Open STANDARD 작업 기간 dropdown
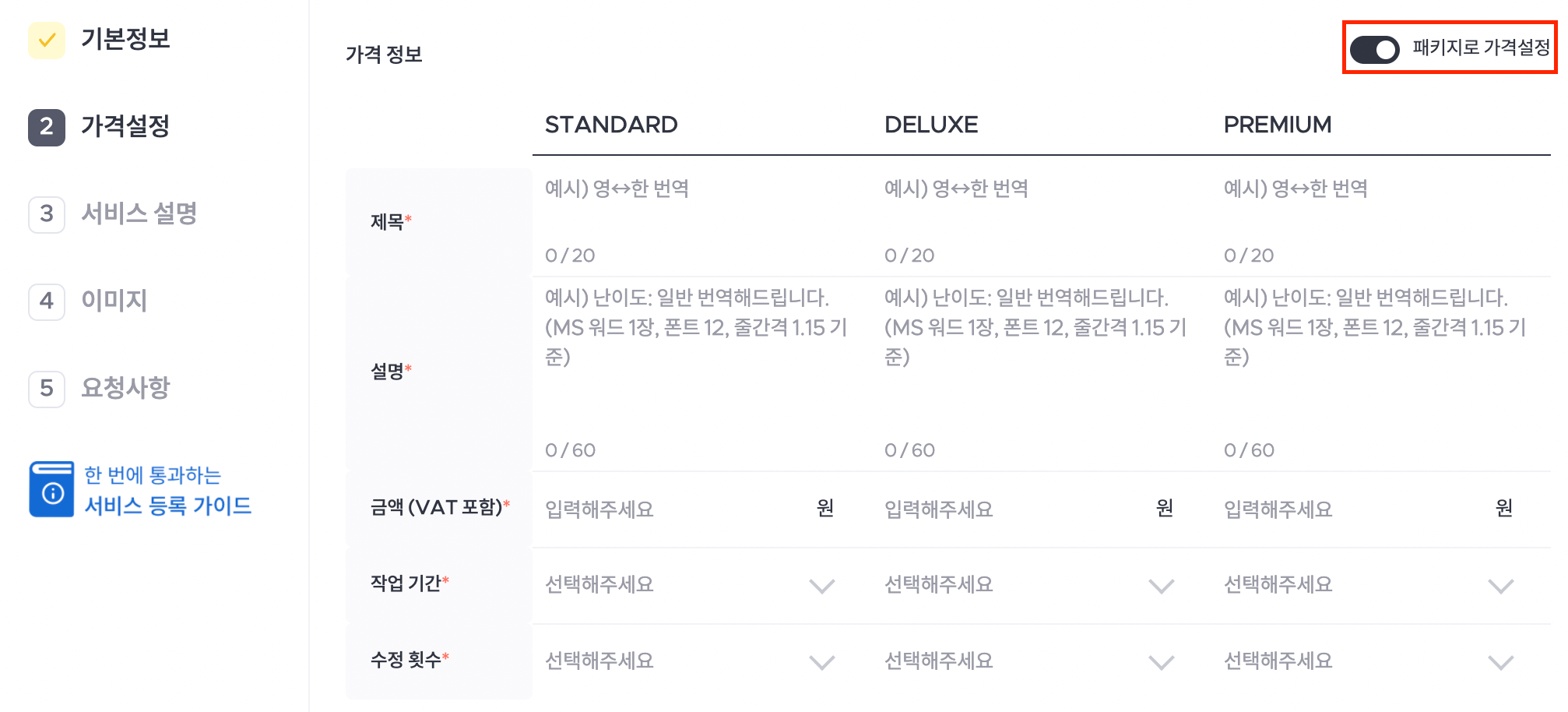1568x712 pixels. [690, 585]
